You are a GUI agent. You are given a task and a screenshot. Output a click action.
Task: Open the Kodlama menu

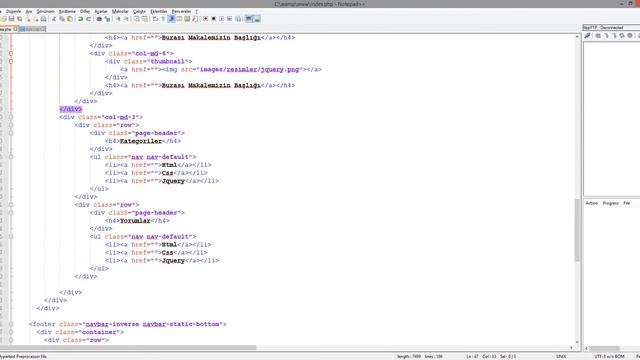coord(67,11)
